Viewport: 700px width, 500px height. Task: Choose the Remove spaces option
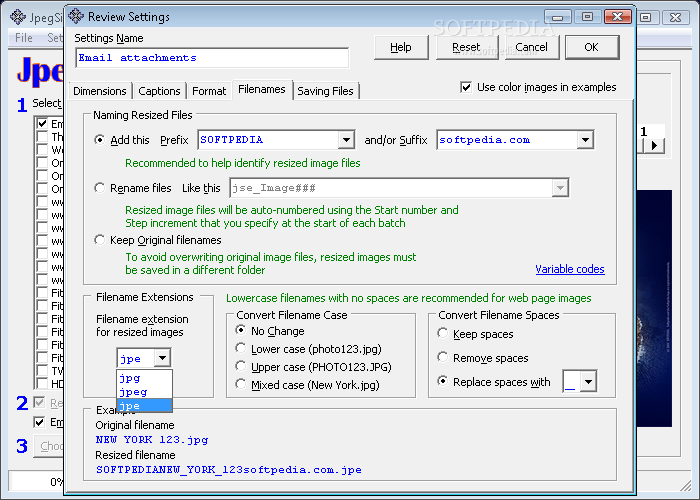tap(442, 357)
